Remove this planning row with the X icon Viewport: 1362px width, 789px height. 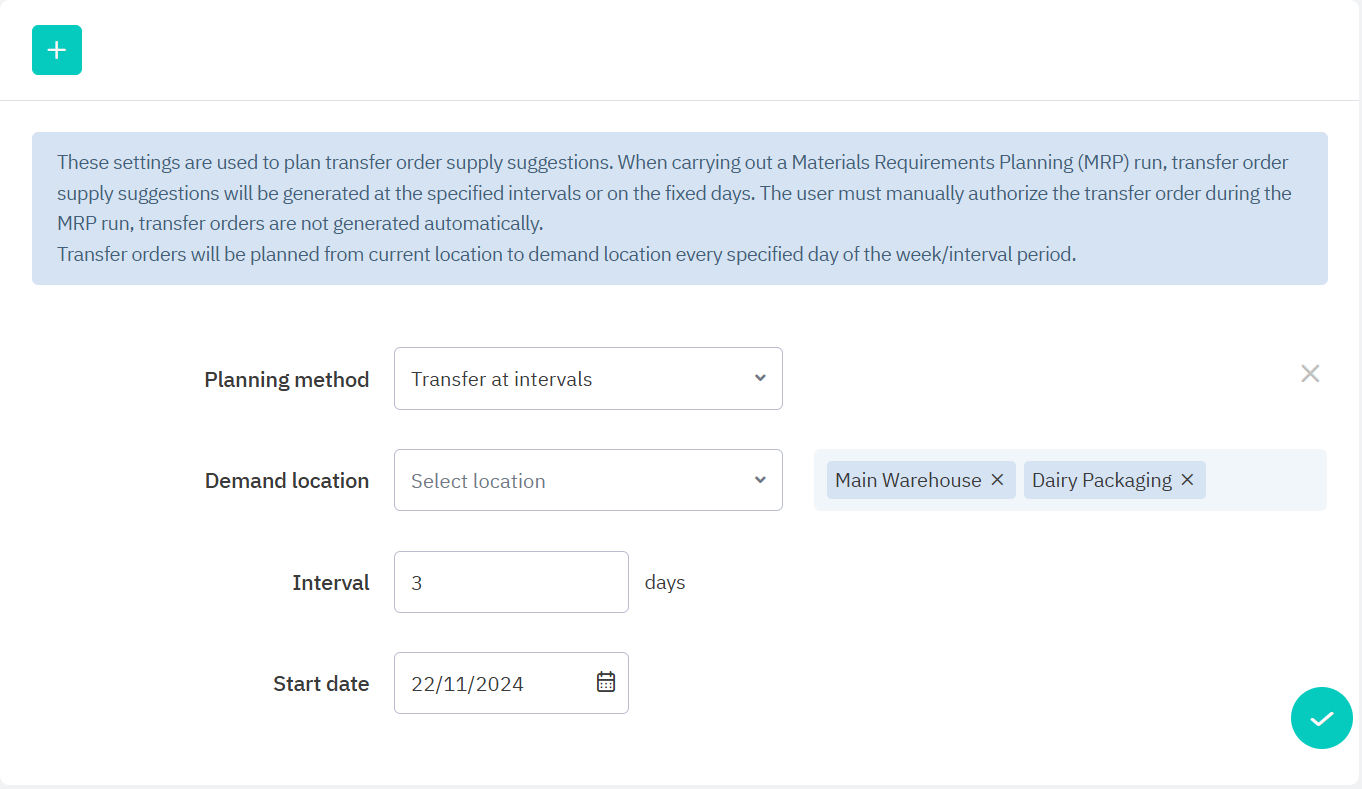click(1310, 374)
